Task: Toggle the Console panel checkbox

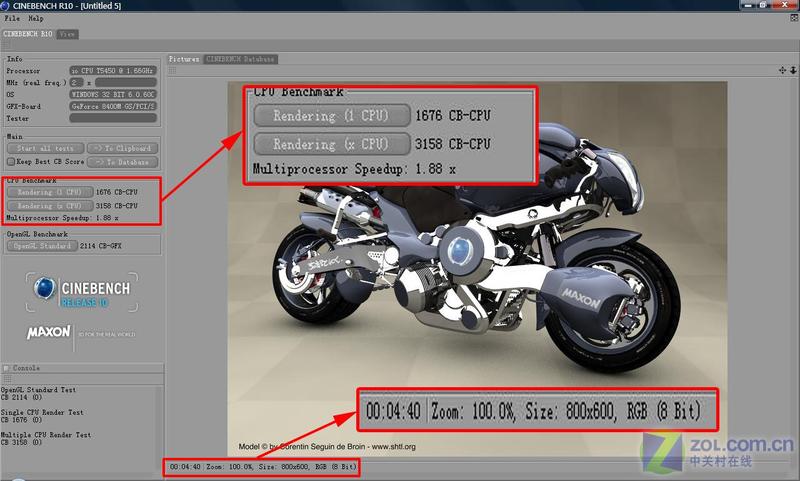Action: click(x=6, y=368)
